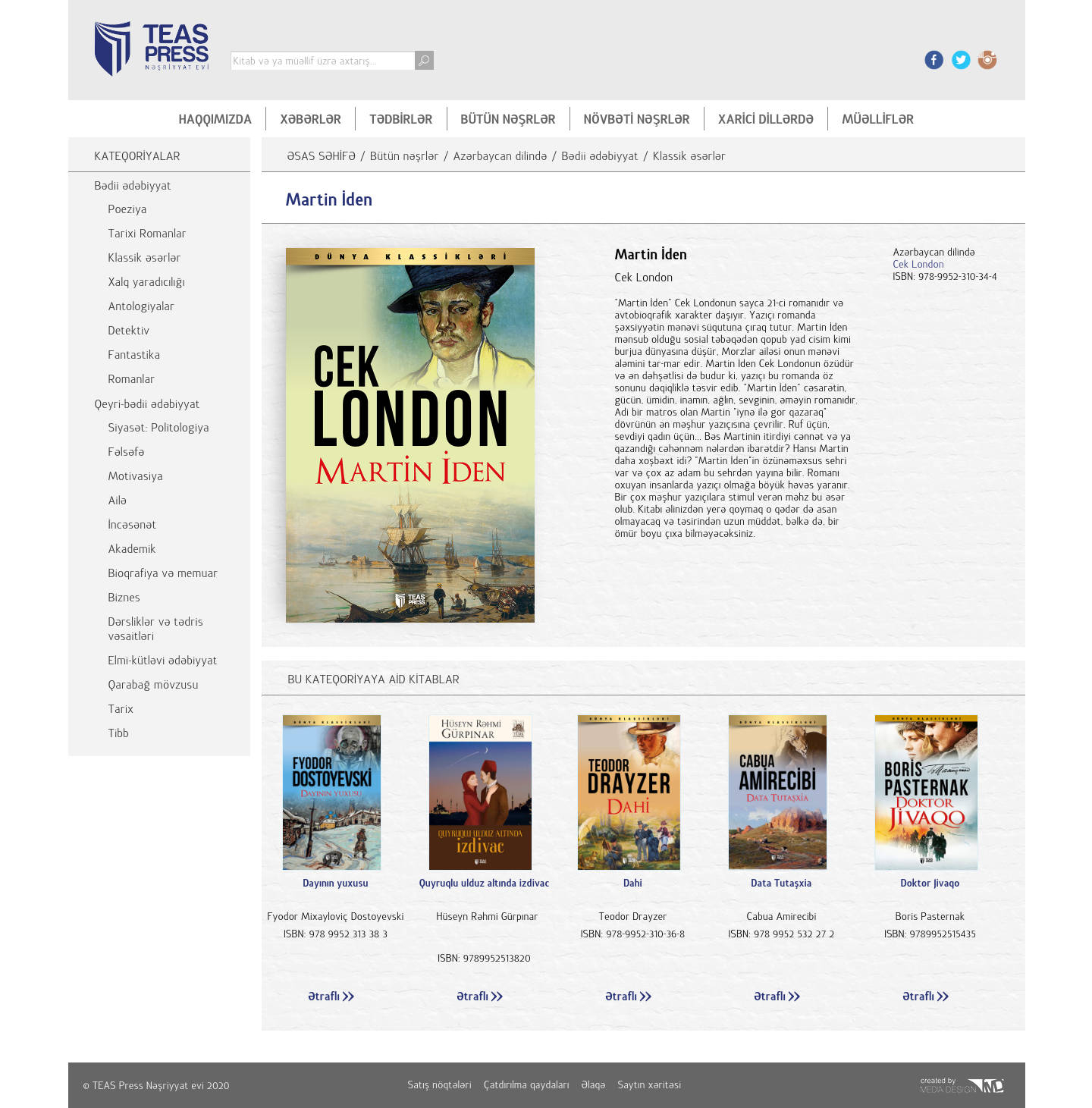Click the Dayının yuxusu title link

tap(335, 884)
